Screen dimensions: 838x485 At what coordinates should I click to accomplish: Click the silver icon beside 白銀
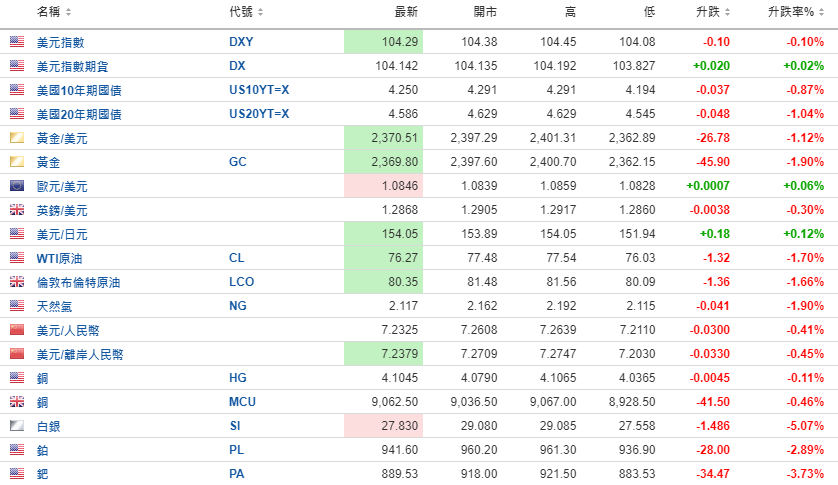pos(17,426)
